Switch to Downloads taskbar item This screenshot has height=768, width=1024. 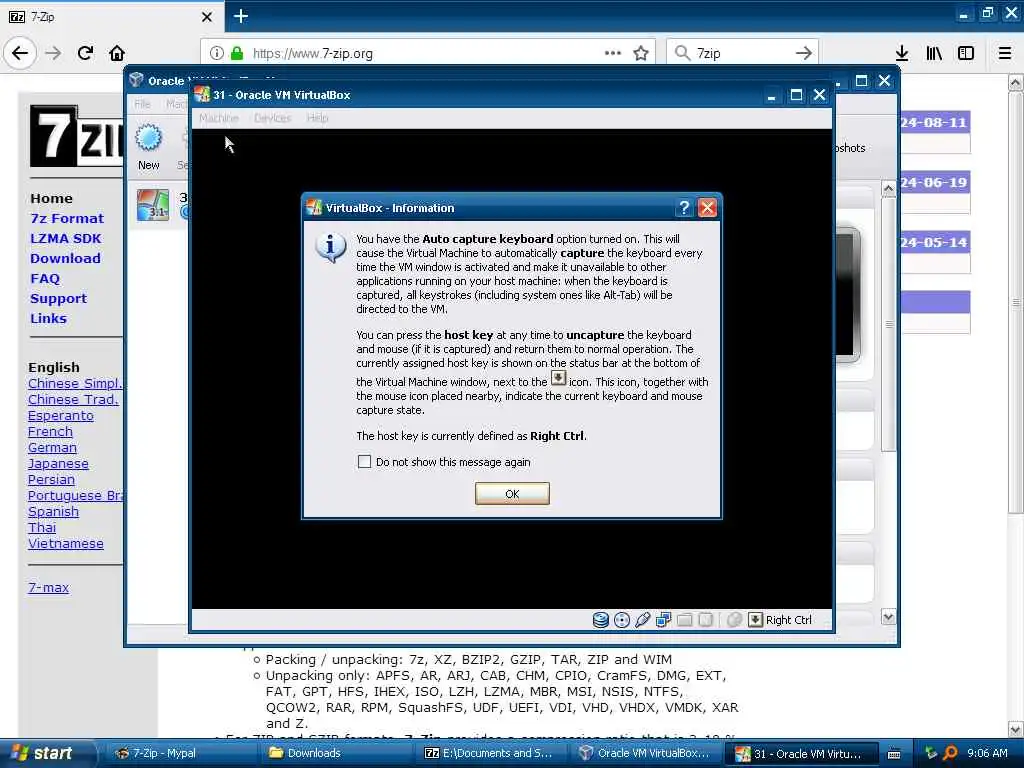336,753
